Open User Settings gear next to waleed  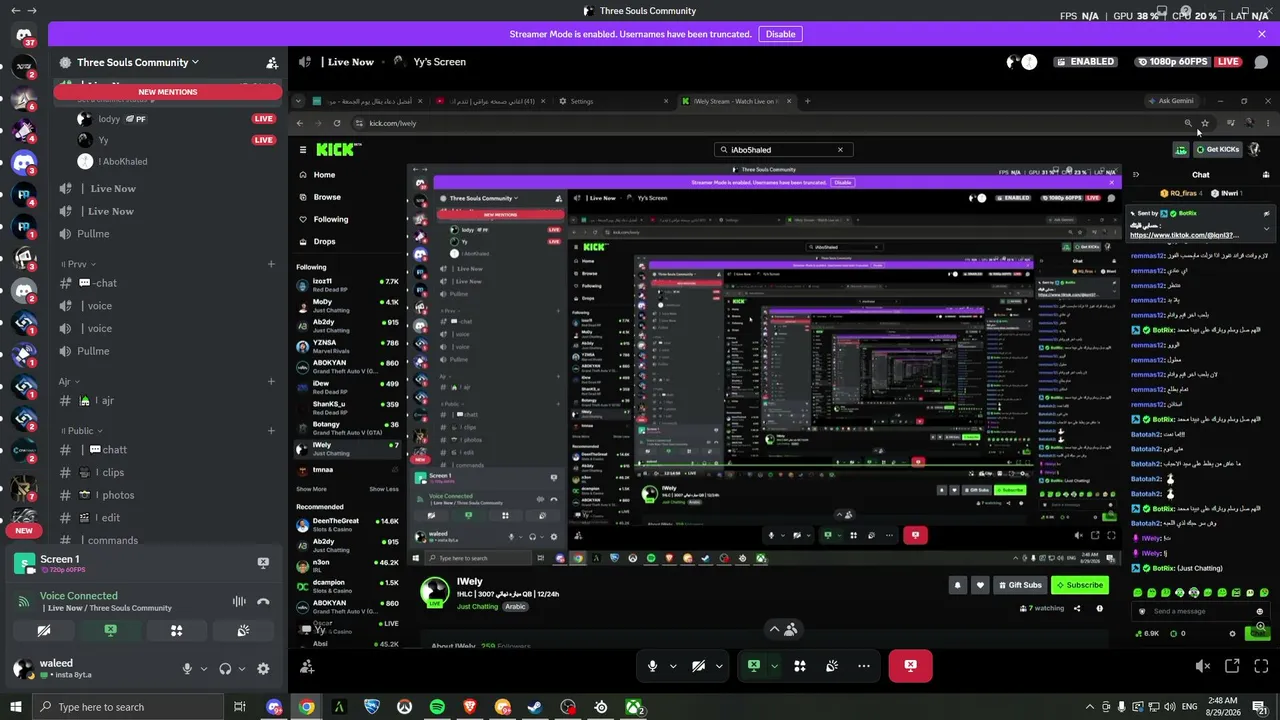coord(263,669)
